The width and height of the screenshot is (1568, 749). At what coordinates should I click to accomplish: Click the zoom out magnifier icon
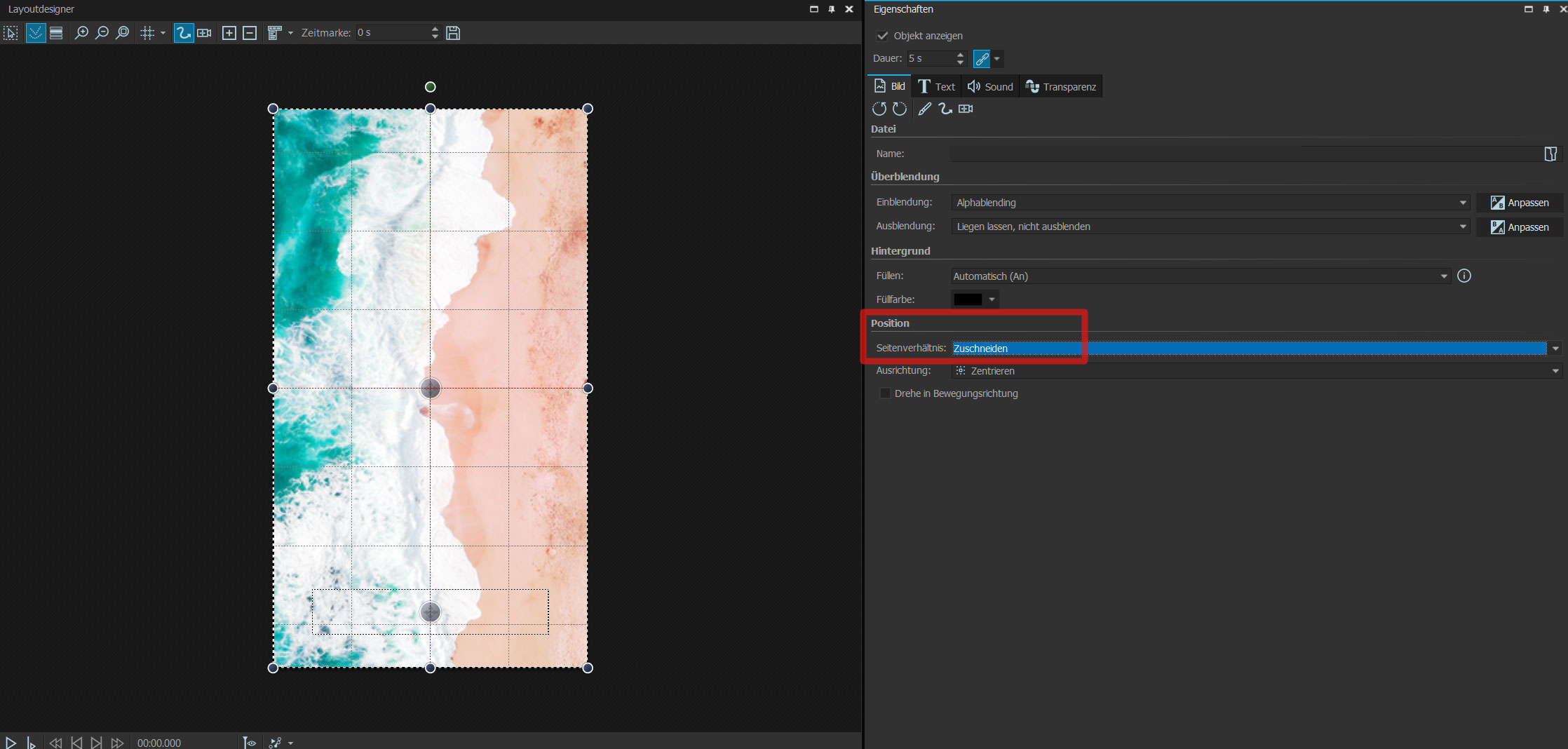[x=102, y=33]
